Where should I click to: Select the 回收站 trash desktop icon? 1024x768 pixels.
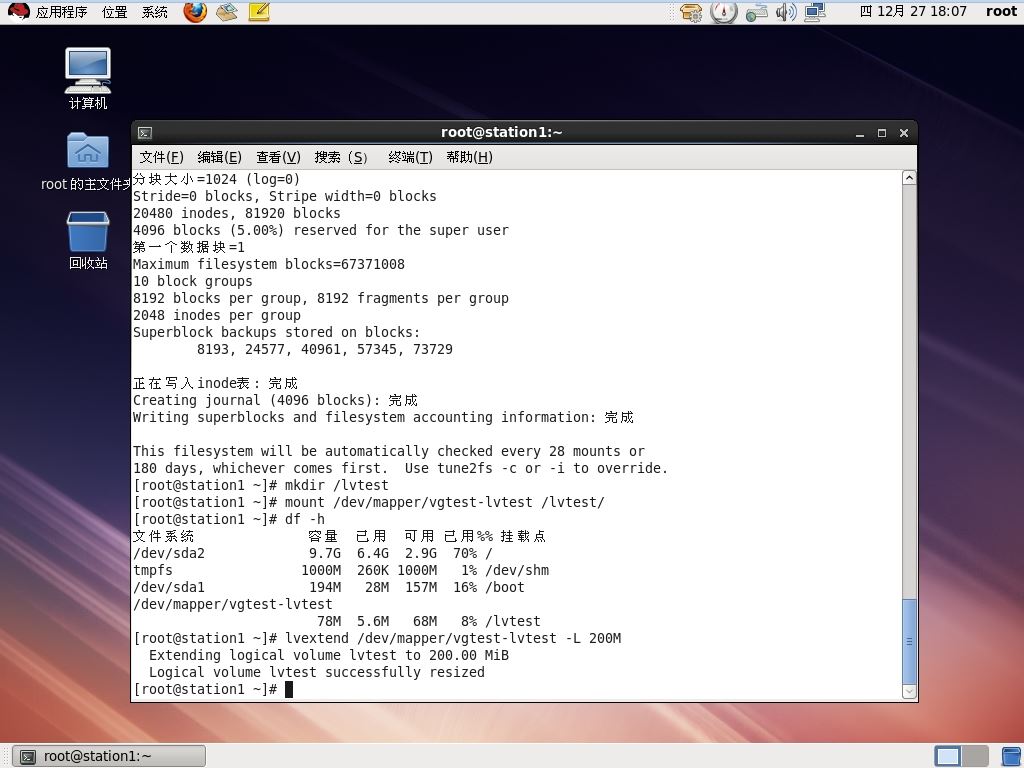pyautogui.click(x=88, y=240)
